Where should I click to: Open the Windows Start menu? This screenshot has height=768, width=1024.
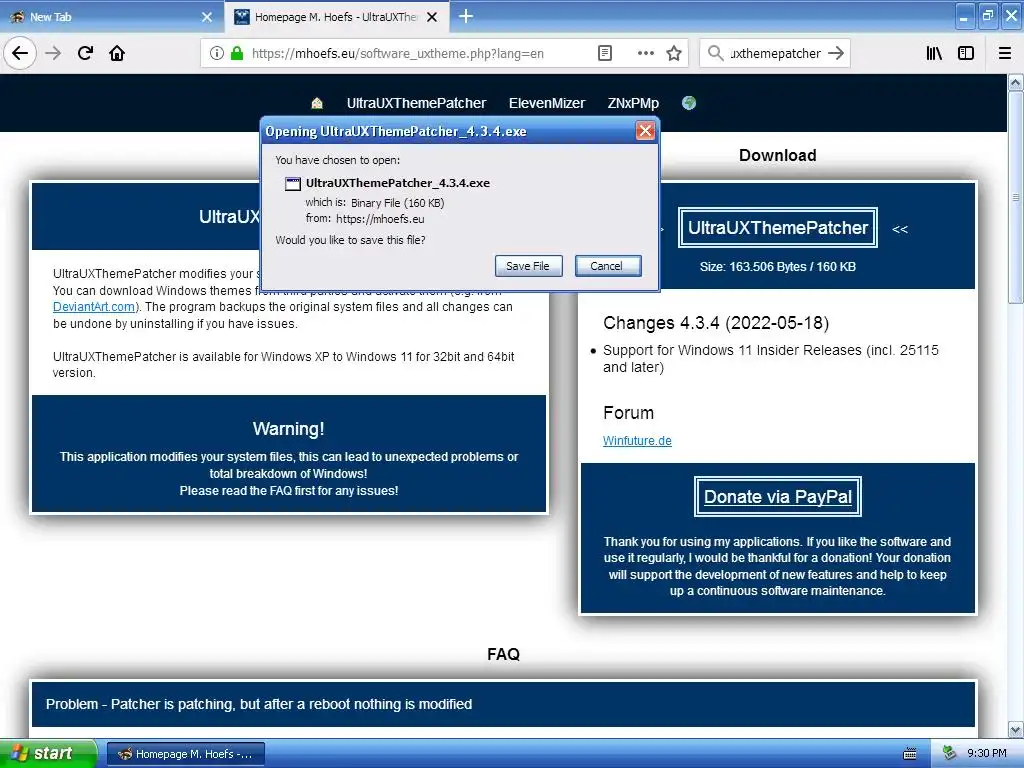(48, 753)
